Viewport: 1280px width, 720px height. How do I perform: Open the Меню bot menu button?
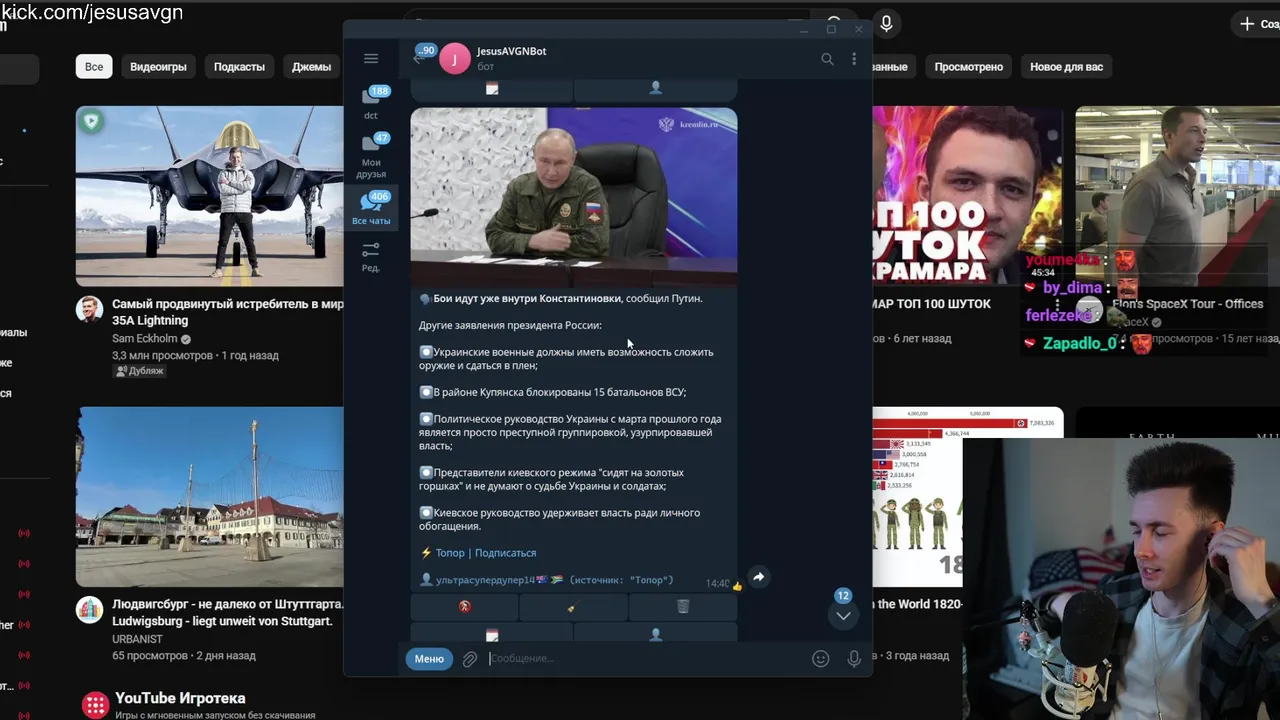coord(429,659)
